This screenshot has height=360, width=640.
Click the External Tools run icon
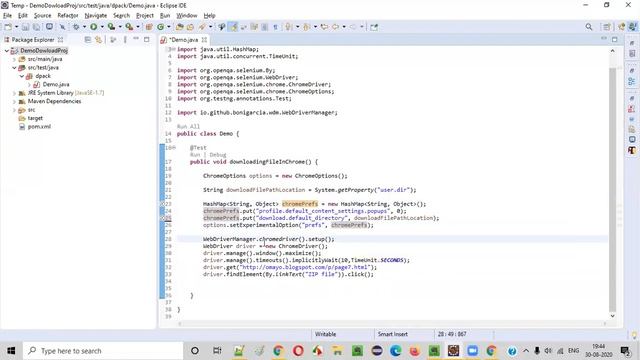(129, 27)
